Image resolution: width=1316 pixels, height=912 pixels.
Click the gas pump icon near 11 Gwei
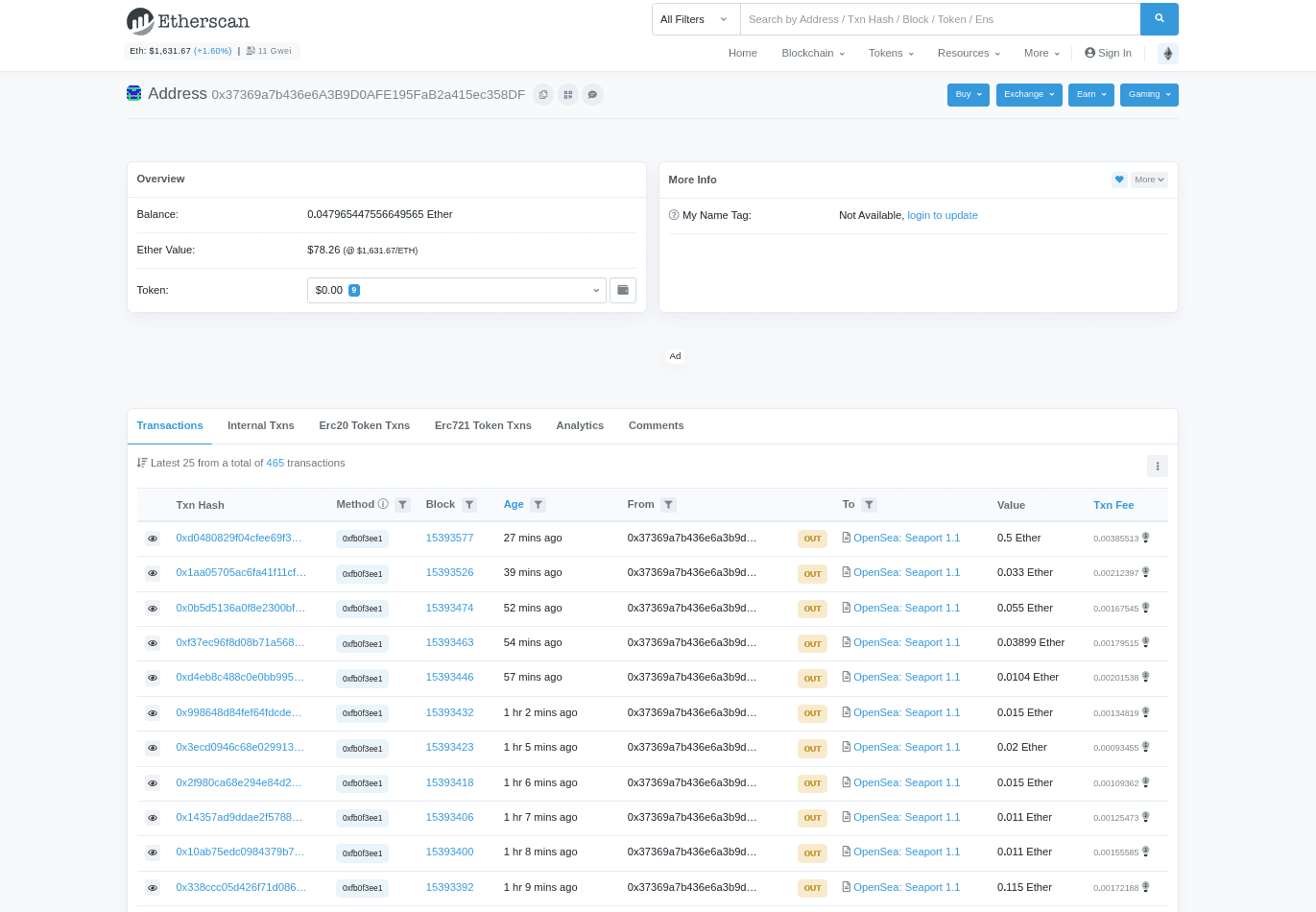(251, 51)
